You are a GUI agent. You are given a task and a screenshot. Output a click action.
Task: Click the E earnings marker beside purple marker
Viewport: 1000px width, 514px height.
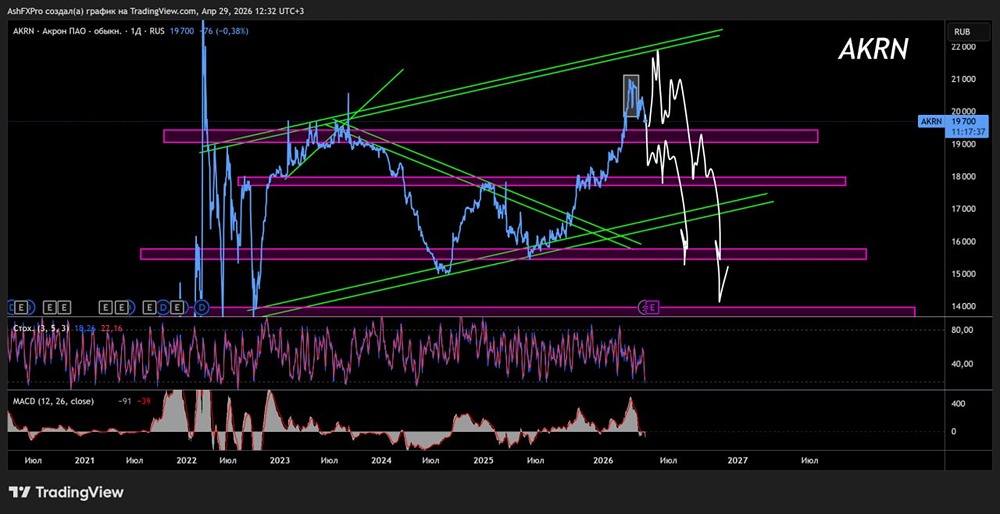[x=654, y=308]
